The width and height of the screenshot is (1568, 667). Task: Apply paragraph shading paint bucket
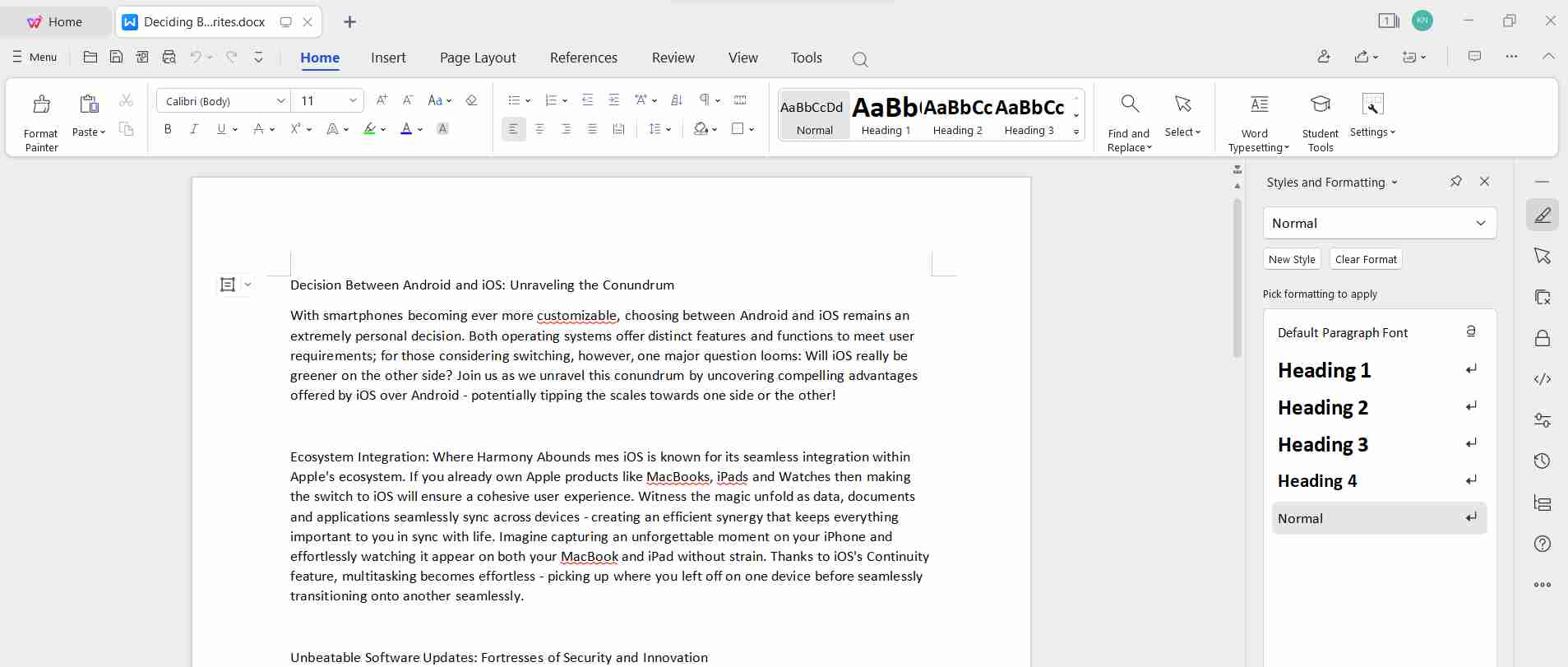[x=701, y=129]
